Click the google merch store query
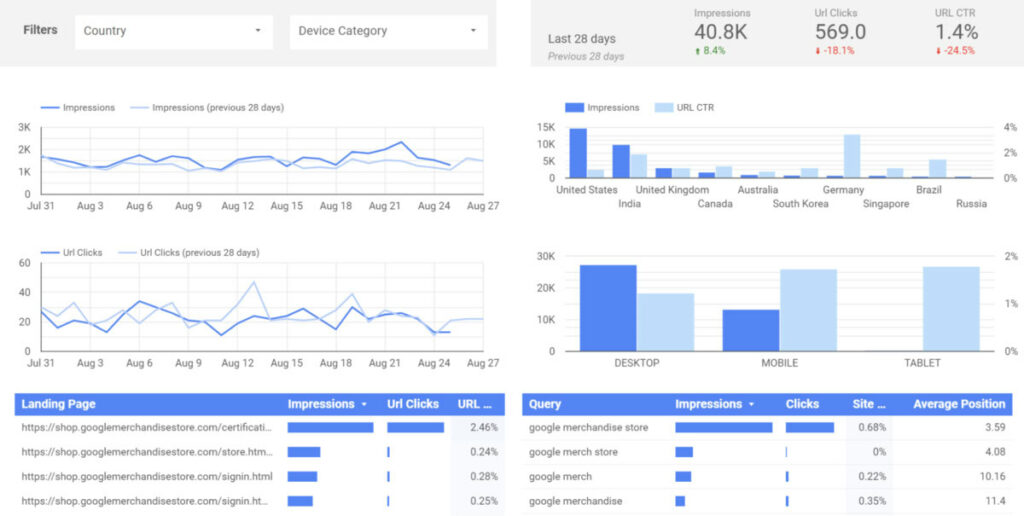This screenshot has height=516, width=1024. [x=573, y=452]
